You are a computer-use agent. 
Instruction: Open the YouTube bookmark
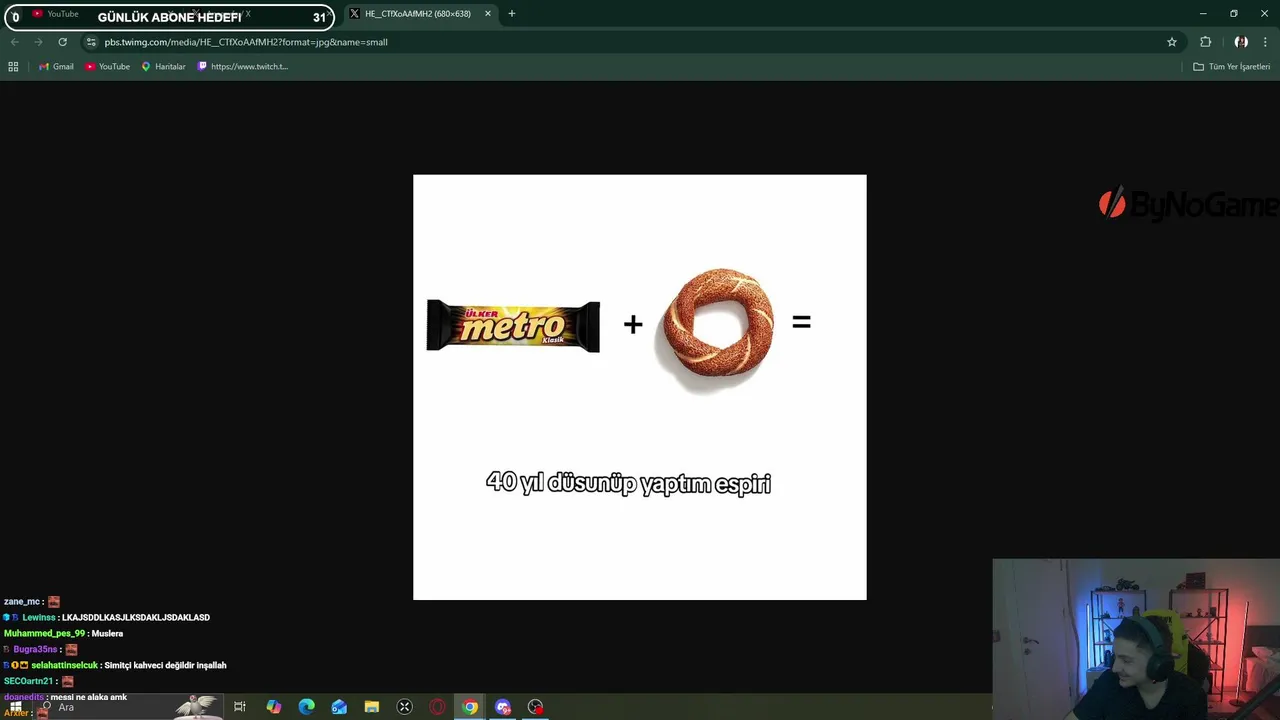pyautogui.click(x=107, y=66)
